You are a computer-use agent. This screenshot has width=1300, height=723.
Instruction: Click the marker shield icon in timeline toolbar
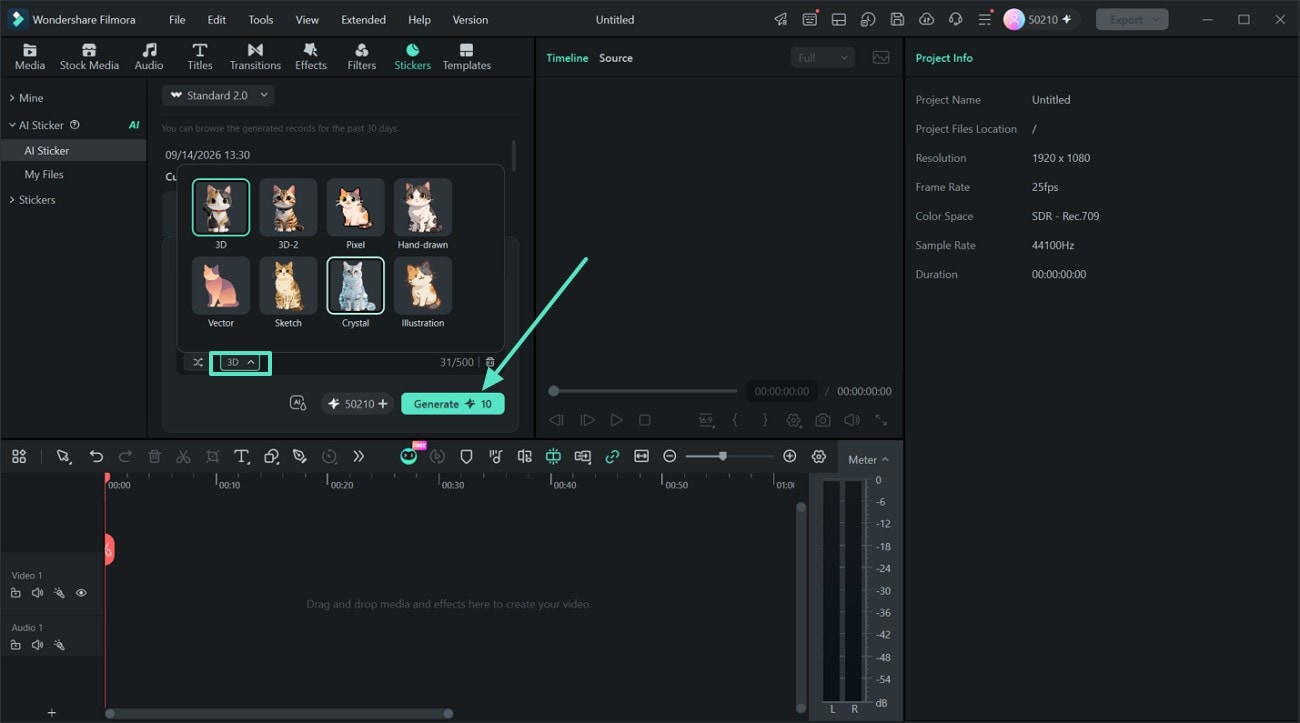click(466, 456)
